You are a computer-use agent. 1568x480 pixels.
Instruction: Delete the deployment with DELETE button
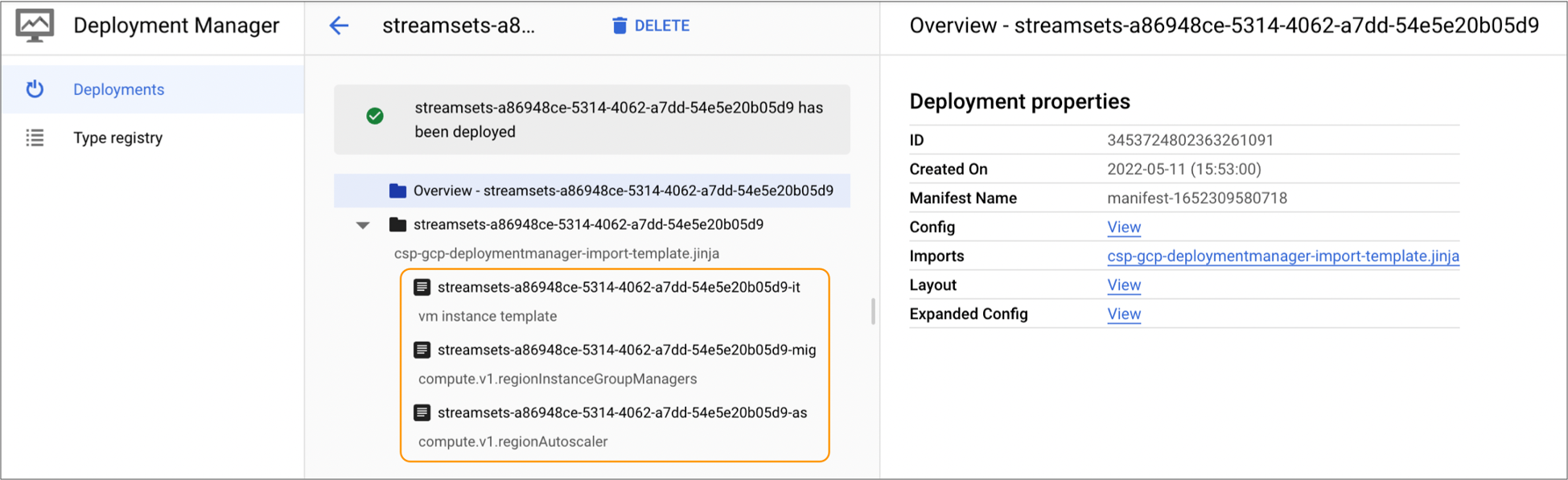[651, 26]
